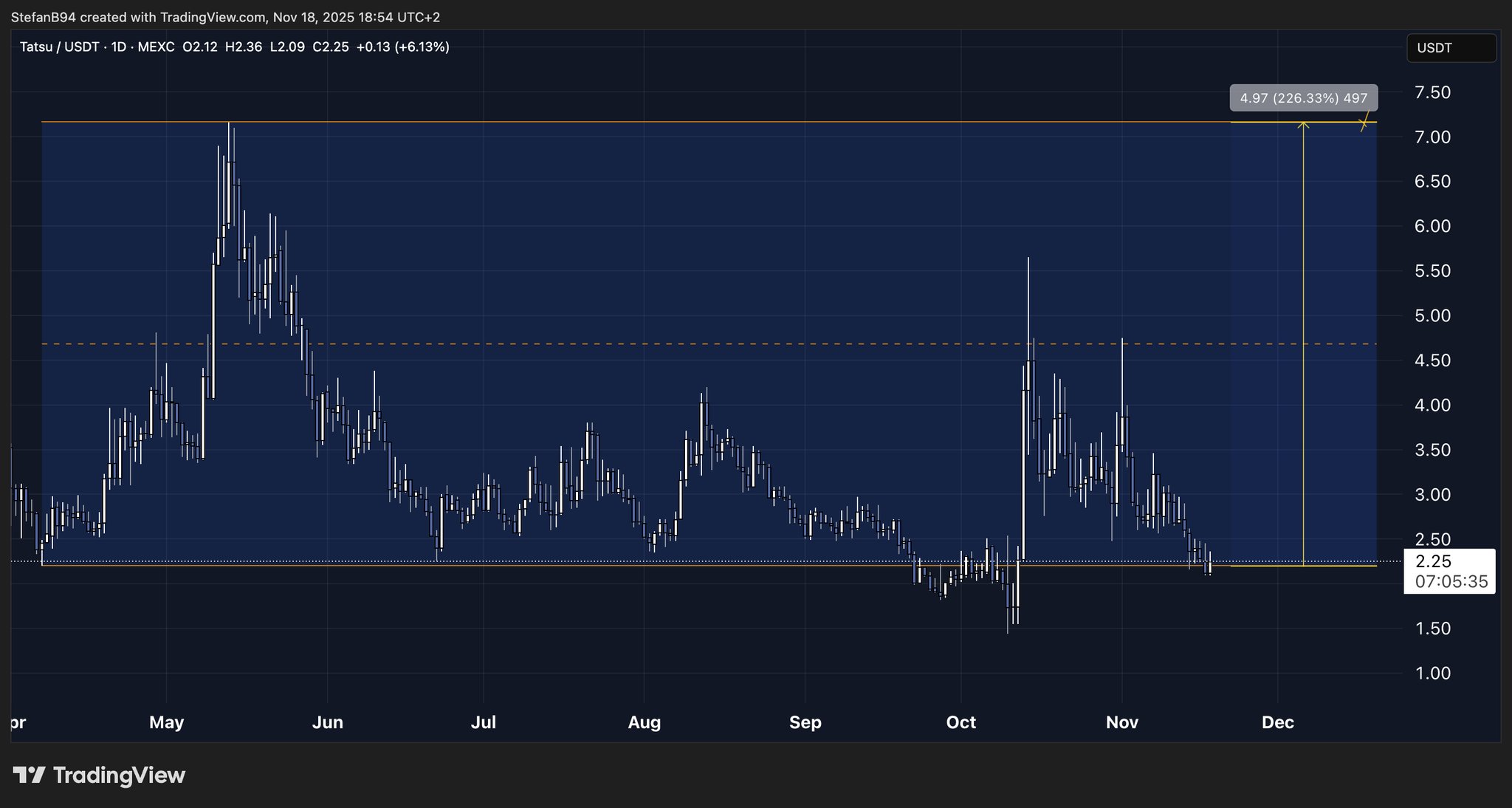Click the H2.36 high value in header

[244, 47]
